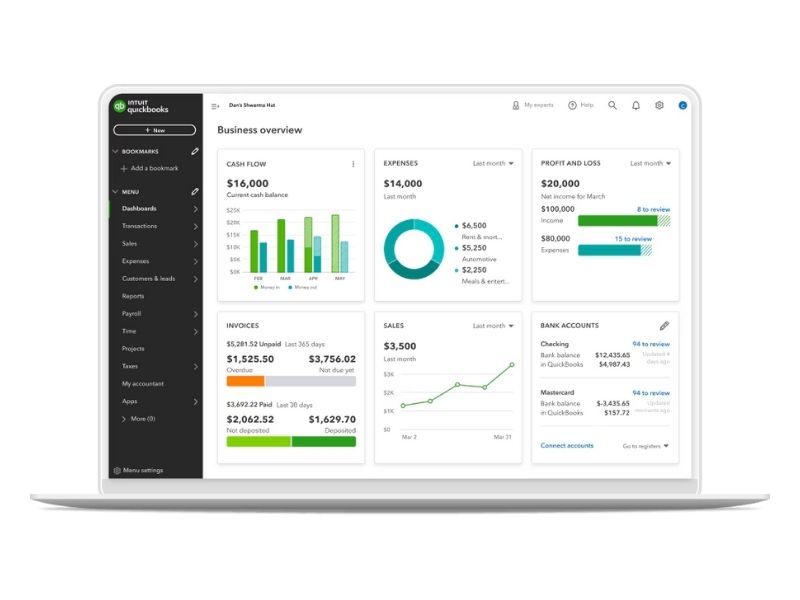Toggle the sidebar collapse menu icon
The height and width of the screenshot is (600, 800).
pos(215,106)
